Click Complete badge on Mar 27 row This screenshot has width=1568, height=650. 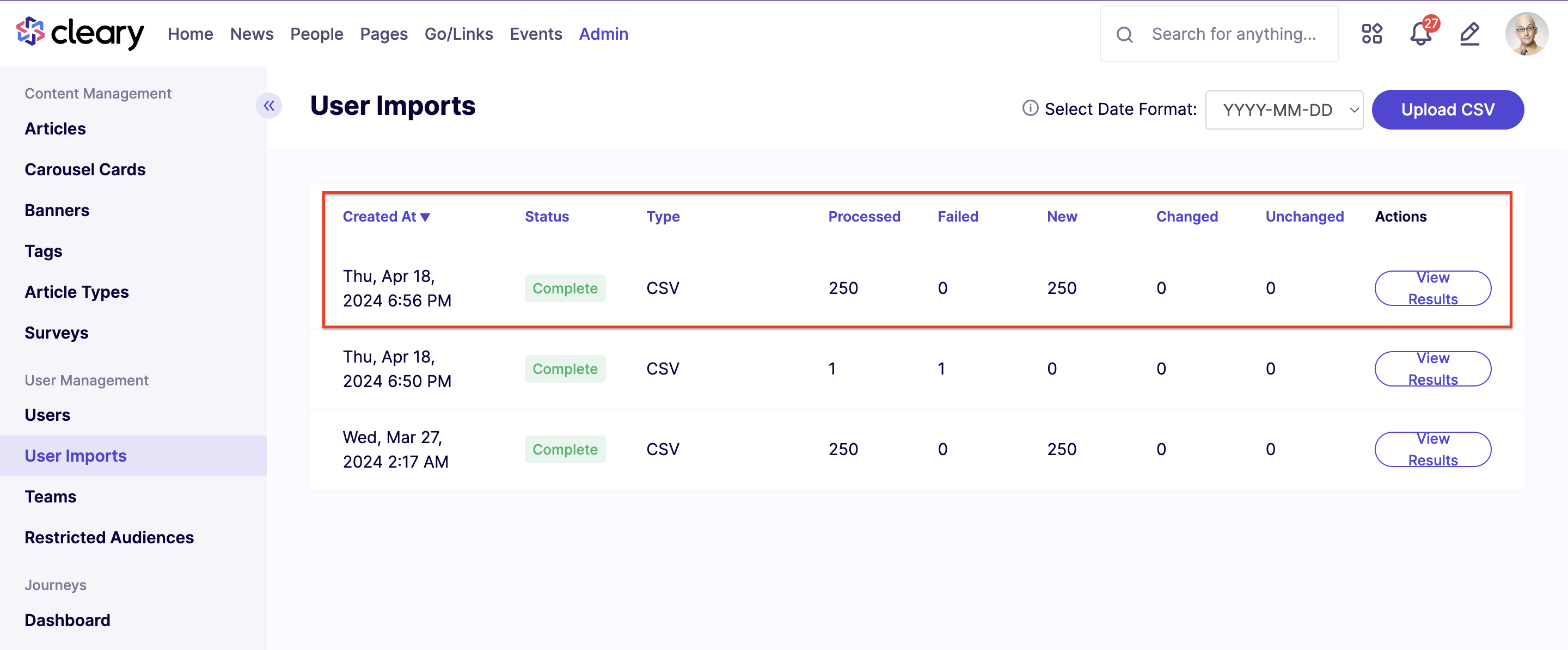(x=565, y=450)
